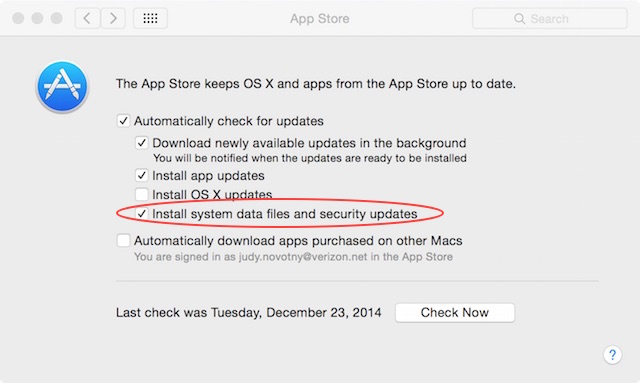This screenshot has height=383, width=640.
Task: Click the back navigation arrow
Action: tap(87, 18)
